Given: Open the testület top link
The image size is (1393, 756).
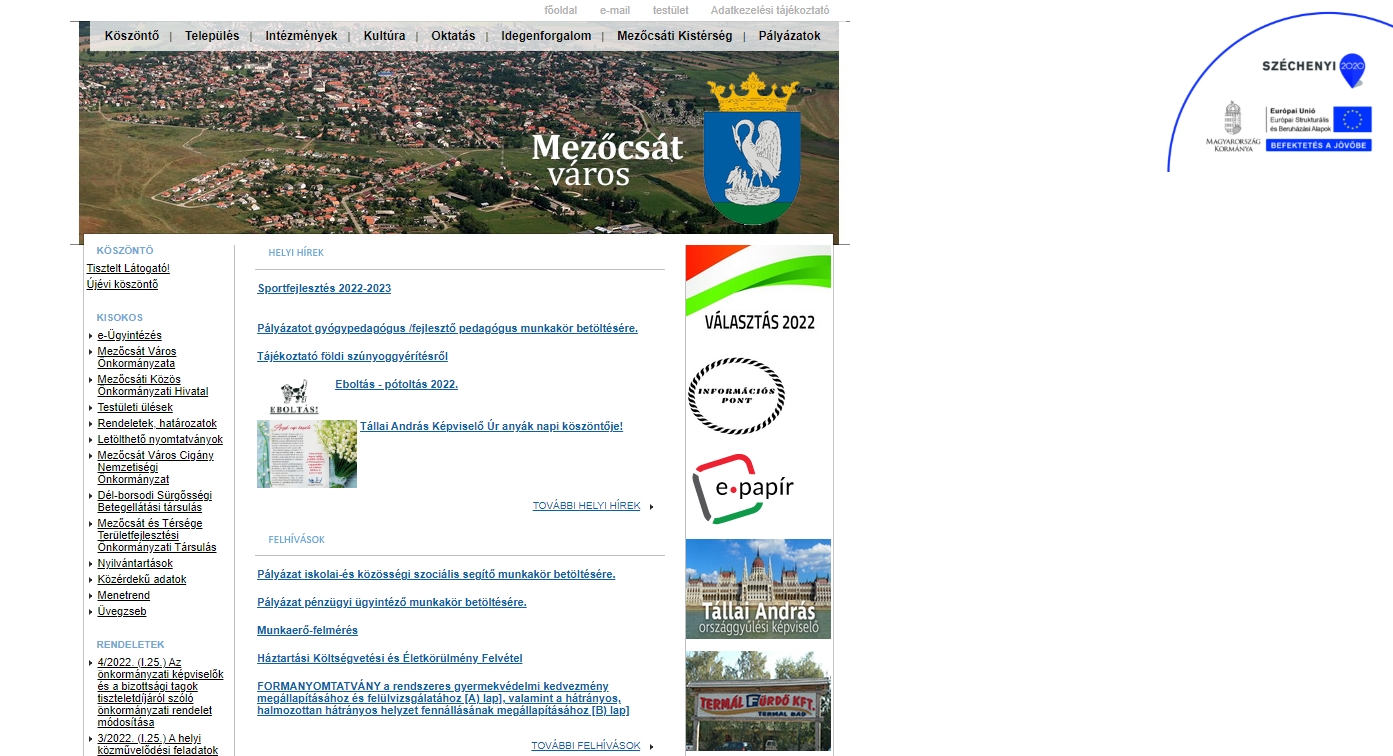Looking at the screenshot, I should [670, 10].
